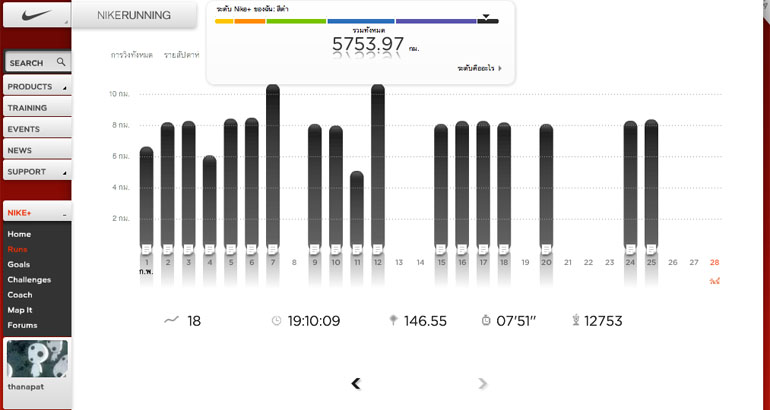Click the runs icon beside 18
This screenshot has height=410, width=770.
click(x=171, y=321)
